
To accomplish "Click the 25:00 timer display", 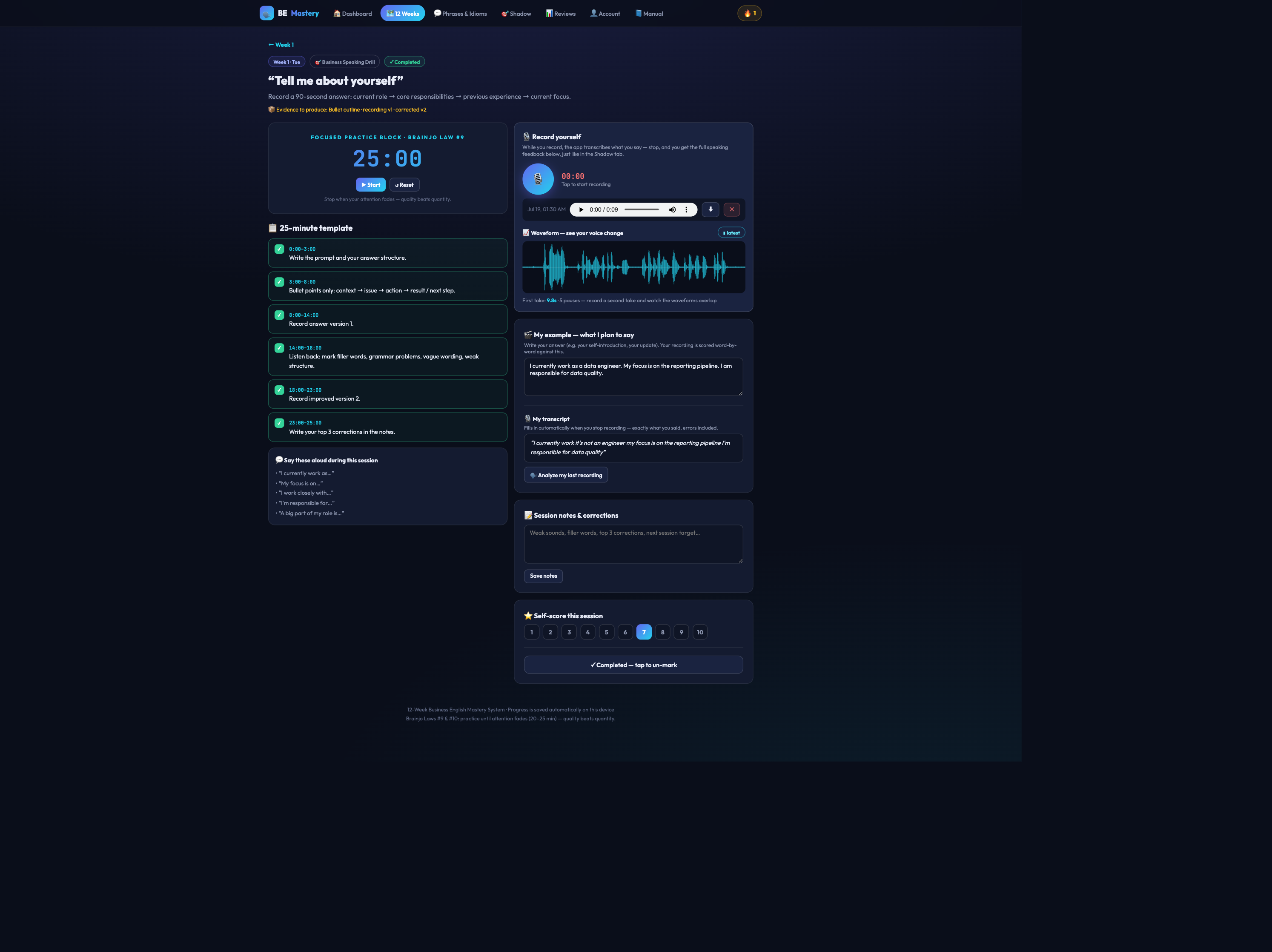I will pyautogui.click(x=387, y=159).
